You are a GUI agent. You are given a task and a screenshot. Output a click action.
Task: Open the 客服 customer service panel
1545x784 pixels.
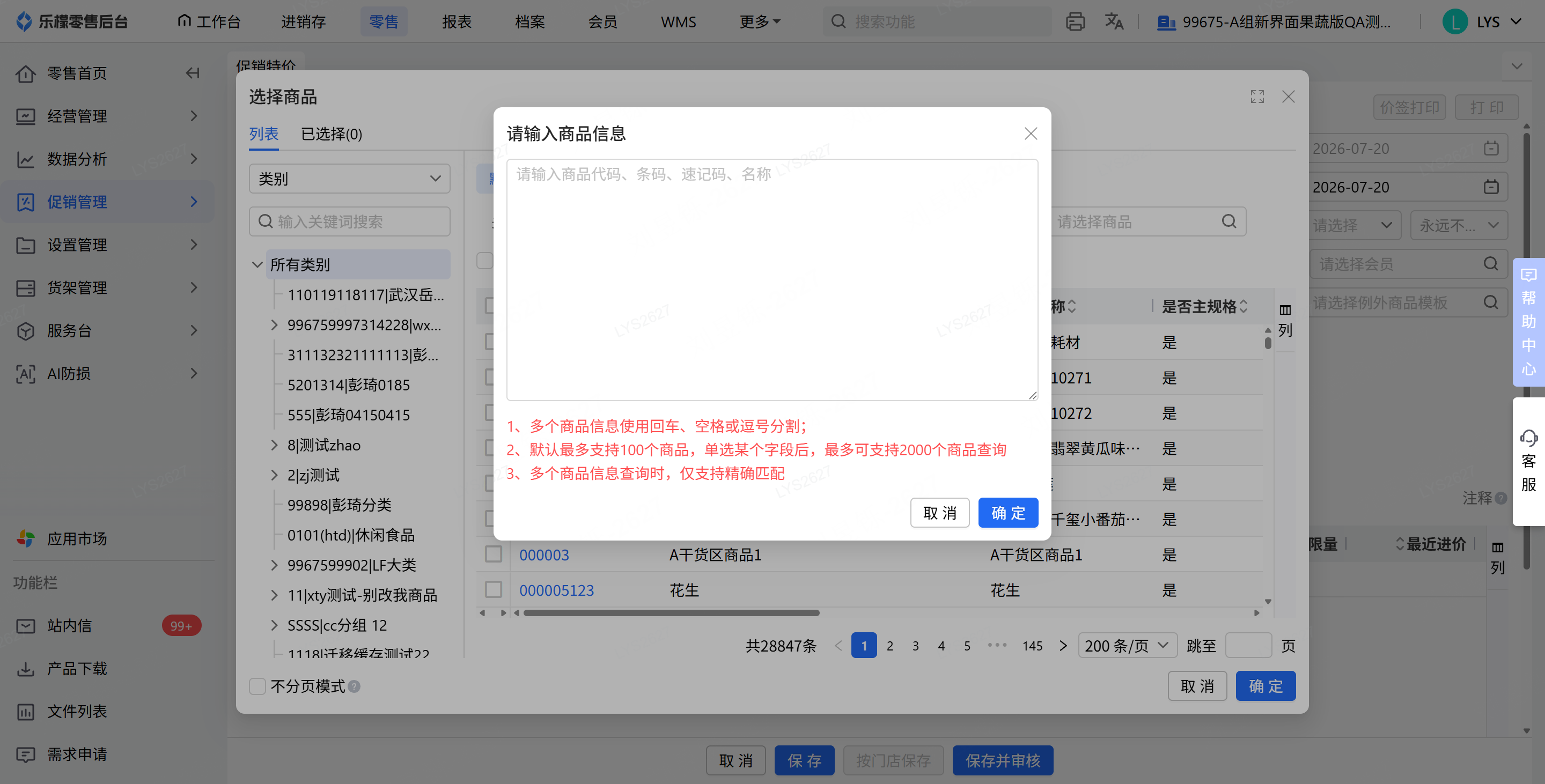(x=1528, y=461)
